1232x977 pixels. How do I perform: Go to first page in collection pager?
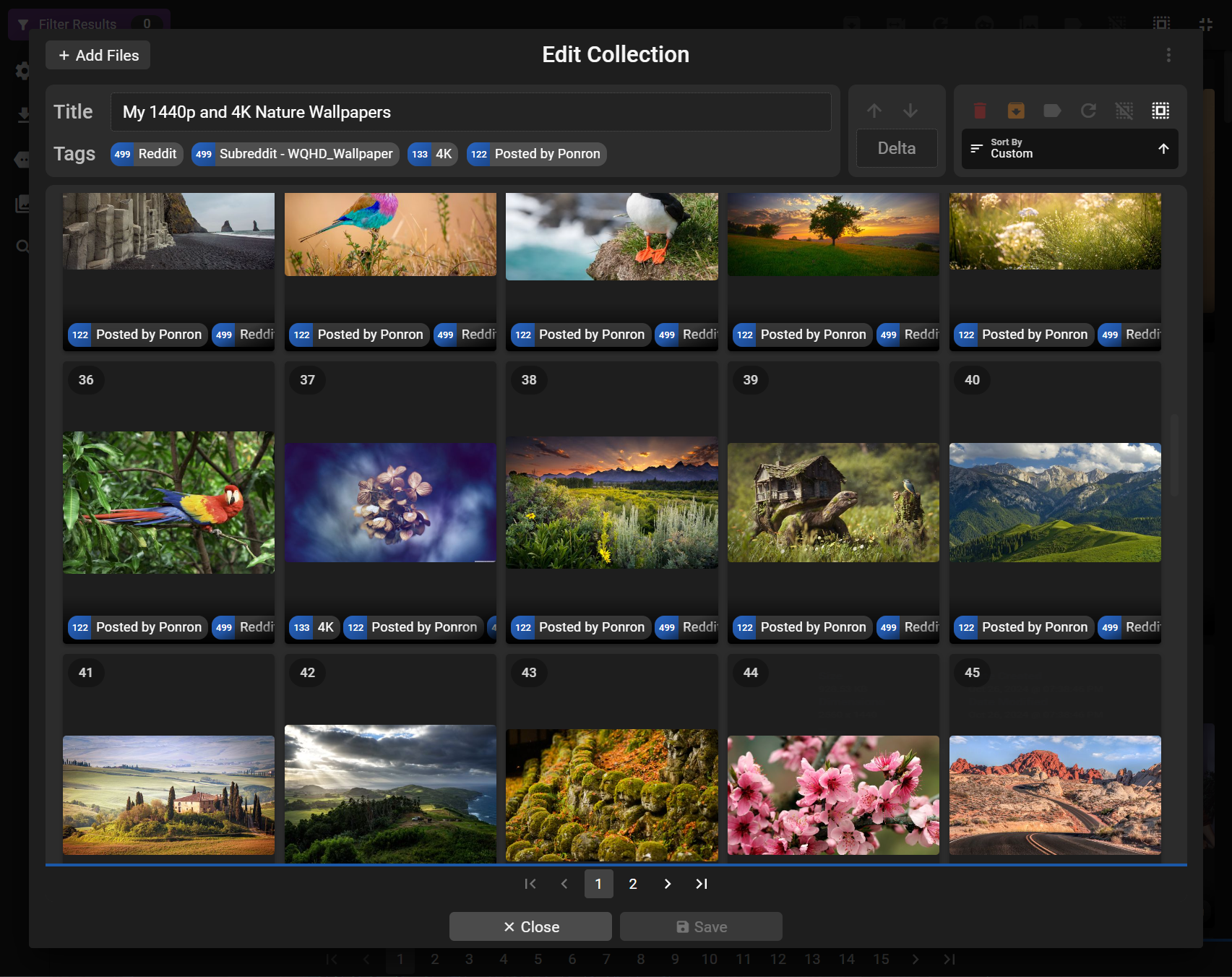pos(530,884)
